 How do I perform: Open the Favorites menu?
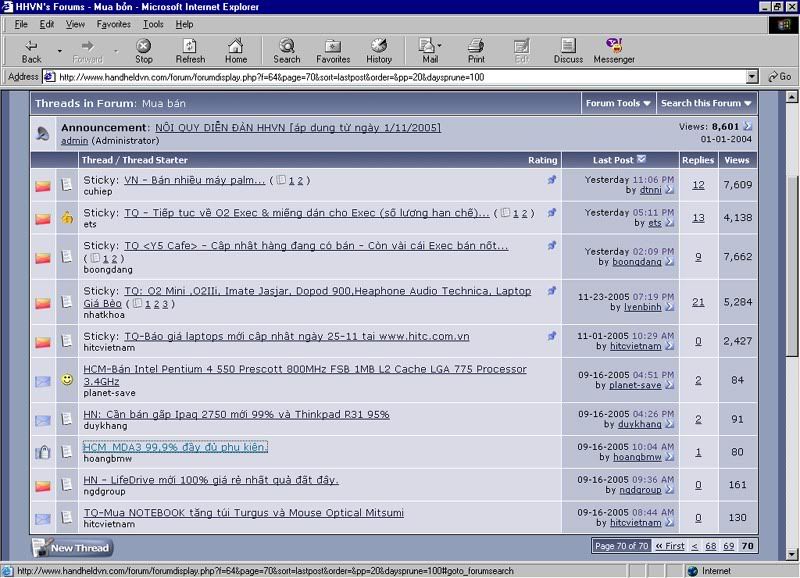pos(113,24)
